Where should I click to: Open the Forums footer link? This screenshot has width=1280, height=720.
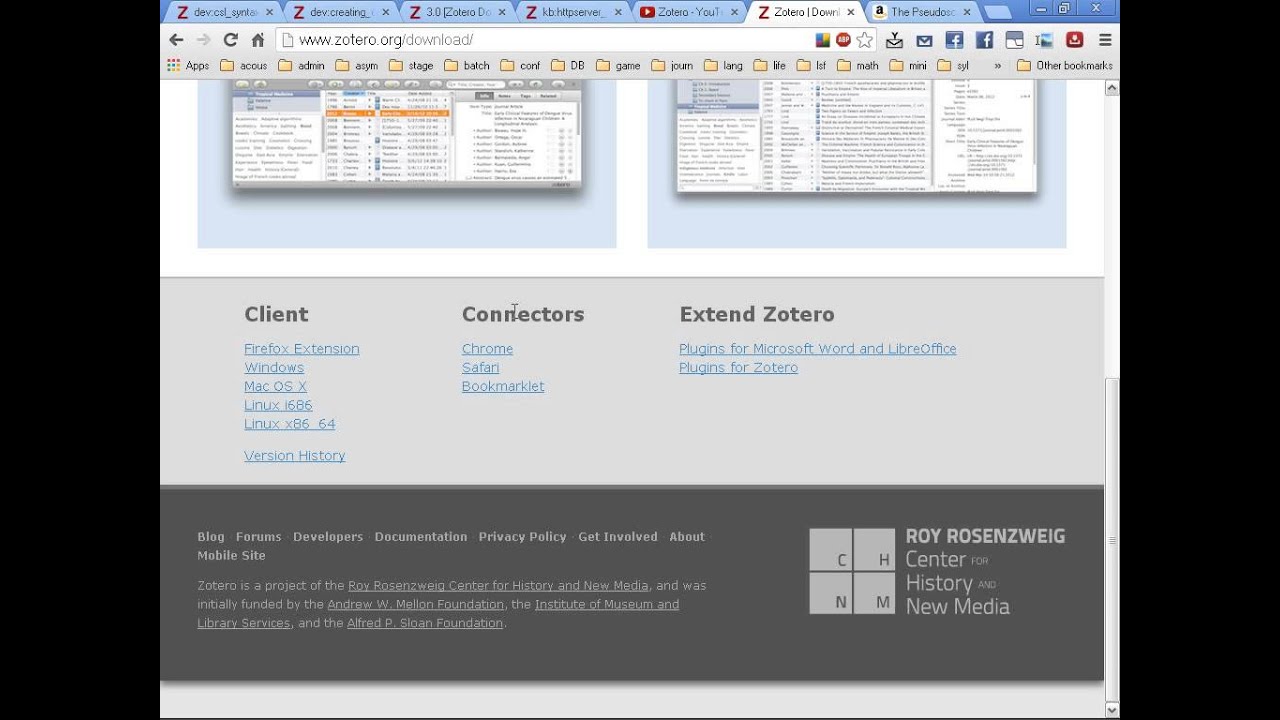[x=259, y=537]
